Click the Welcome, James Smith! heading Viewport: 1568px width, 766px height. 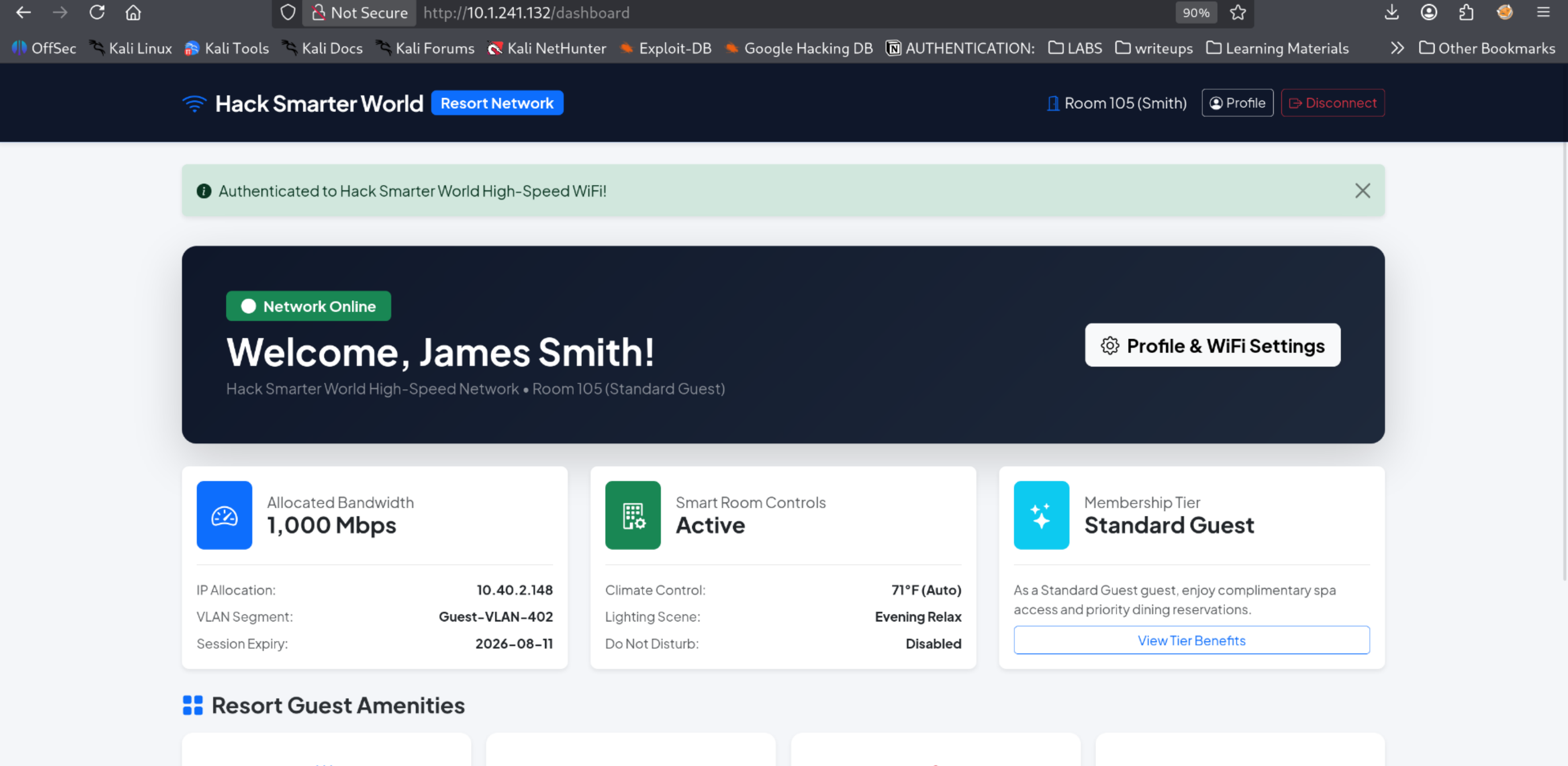440,352
